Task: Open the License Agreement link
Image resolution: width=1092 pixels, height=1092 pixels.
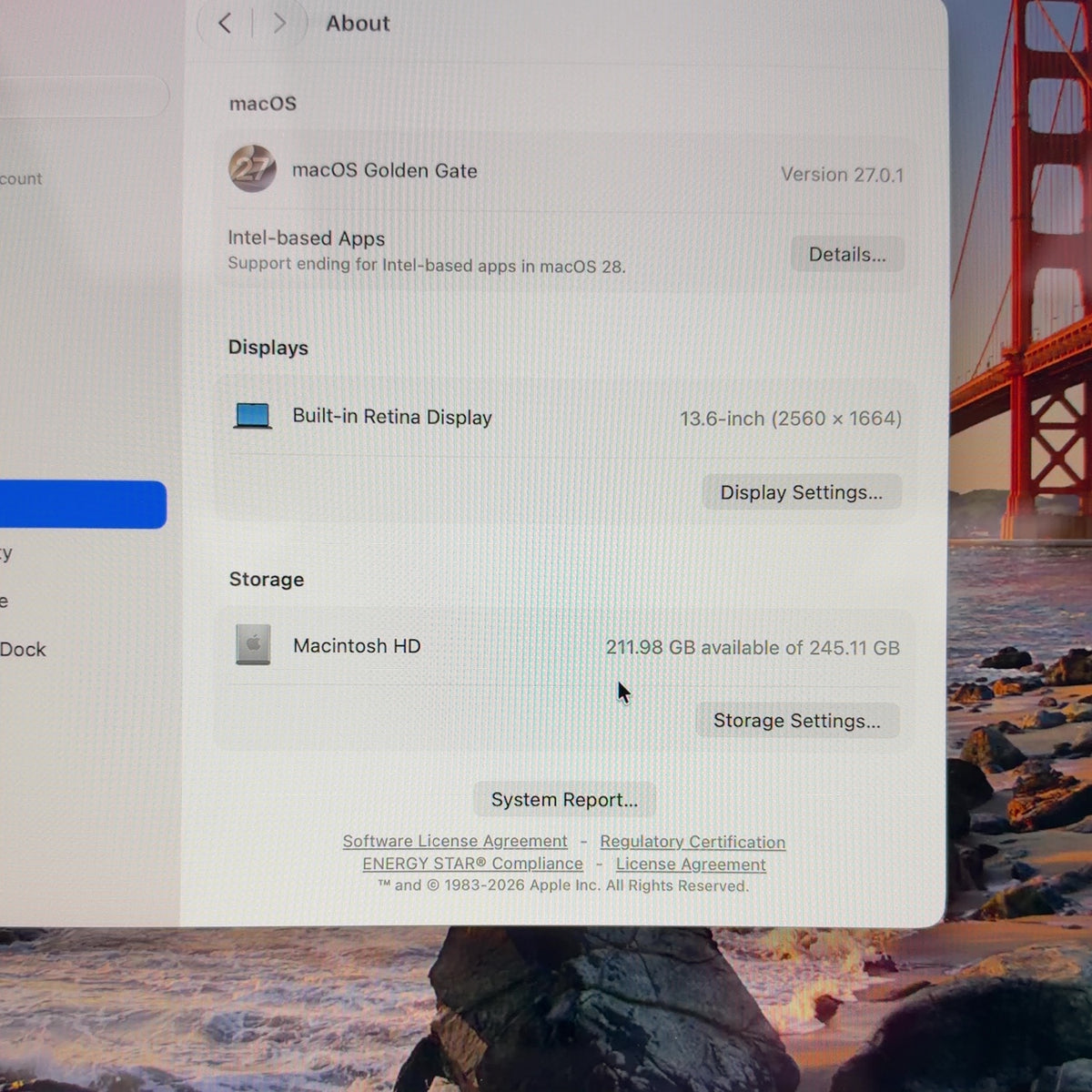Action: pyautogui.click(x=691, y=864)
